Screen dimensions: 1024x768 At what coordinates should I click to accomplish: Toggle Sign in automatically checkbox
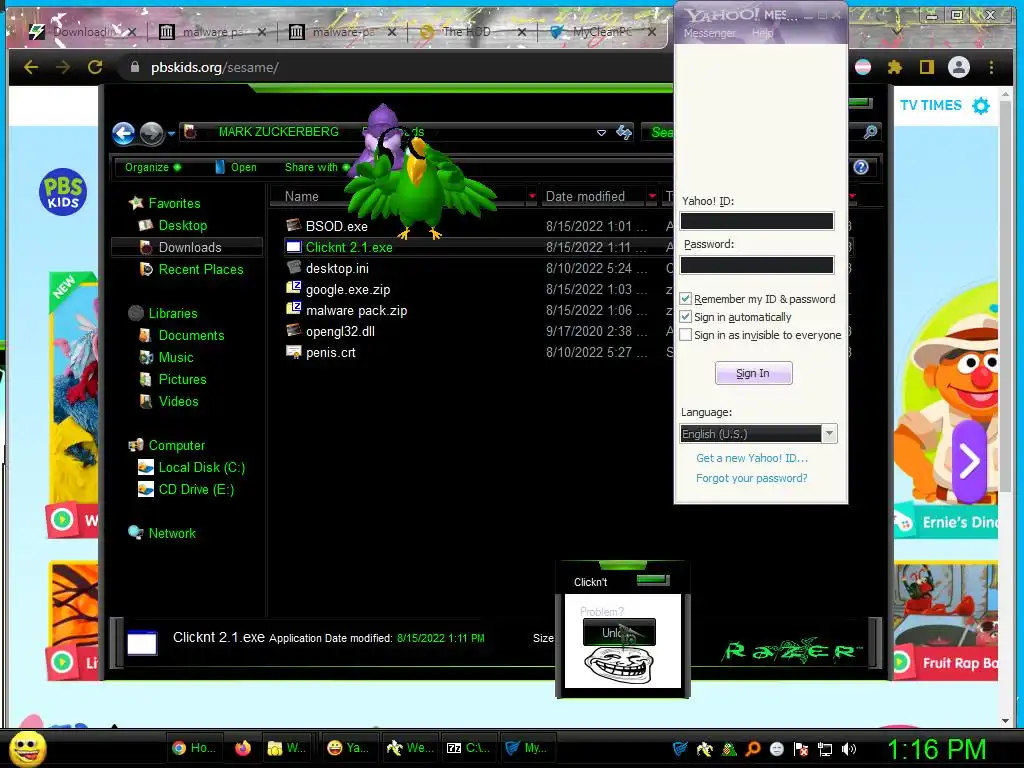coord(685,317)
